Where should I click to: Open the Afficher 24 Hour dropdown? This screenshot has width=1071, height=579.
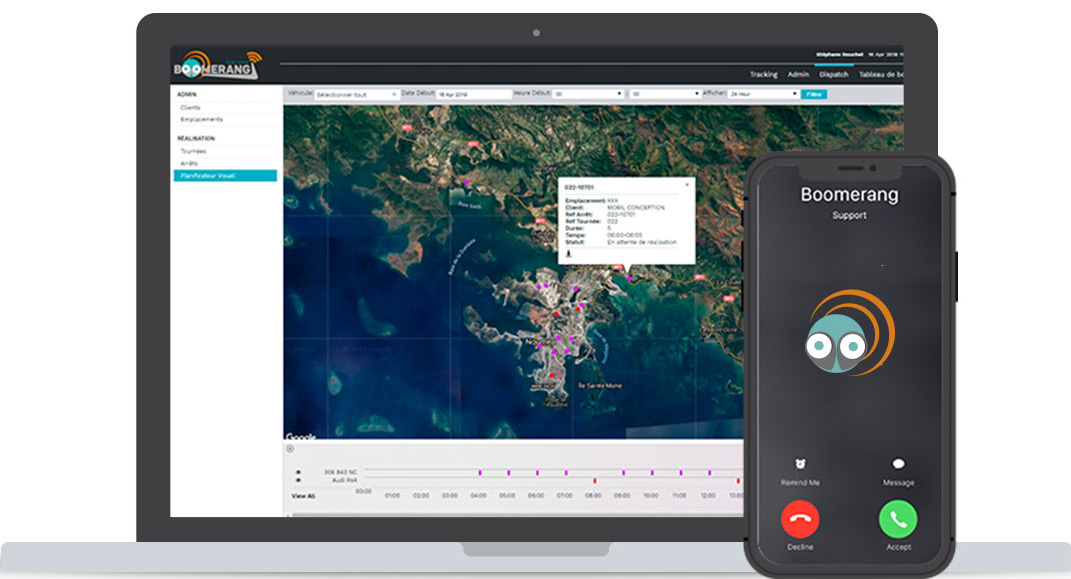[x=764, y=94]
